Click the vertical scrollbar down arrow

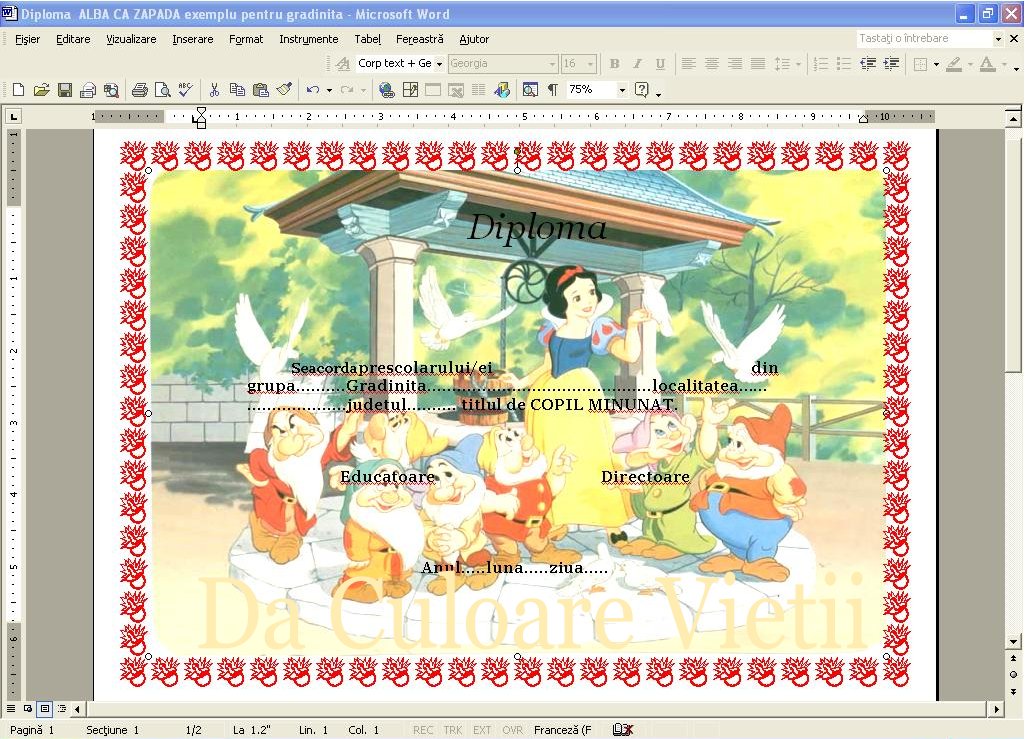pyautogui.click(x=1013, y=642)
